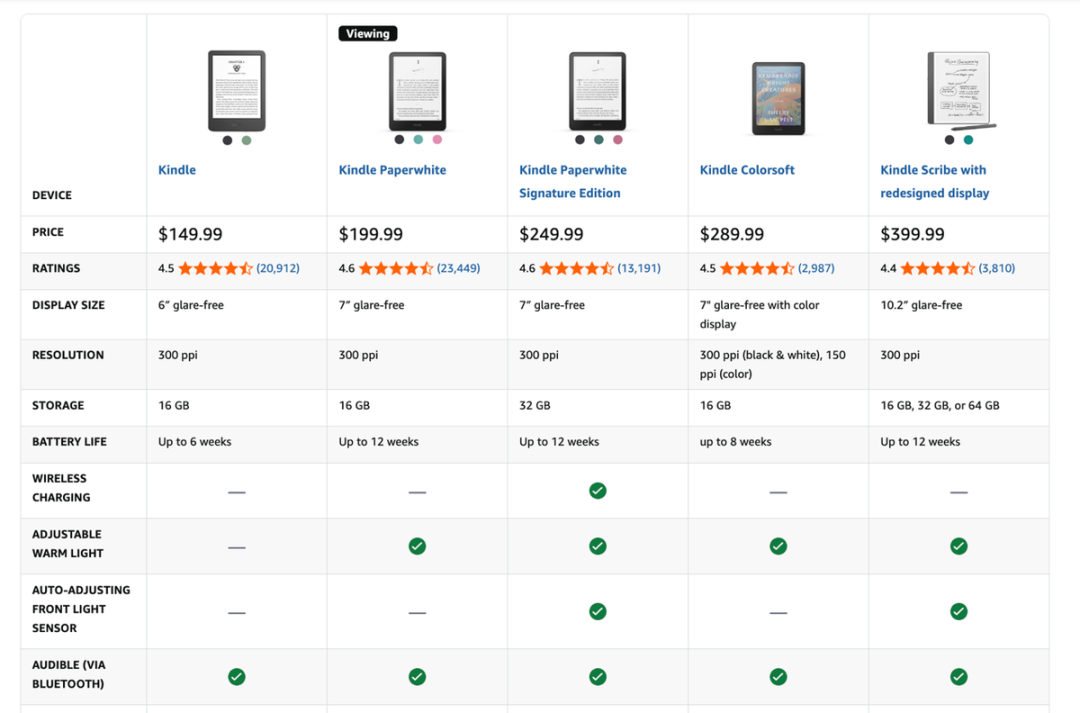The image size is (1080, 713).
Task: Open the Kindle Paperwhite link
Action: point(392,170)
